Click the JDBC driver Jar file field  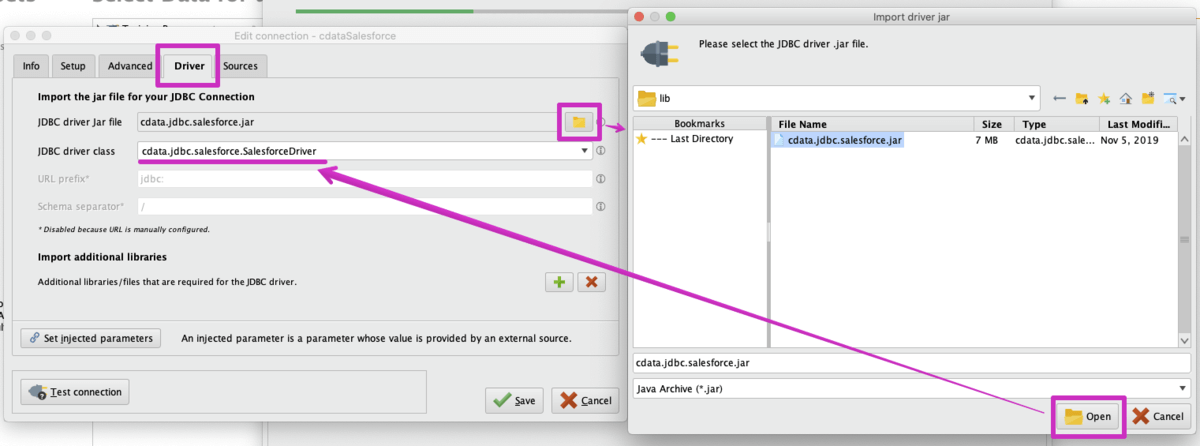349,122
